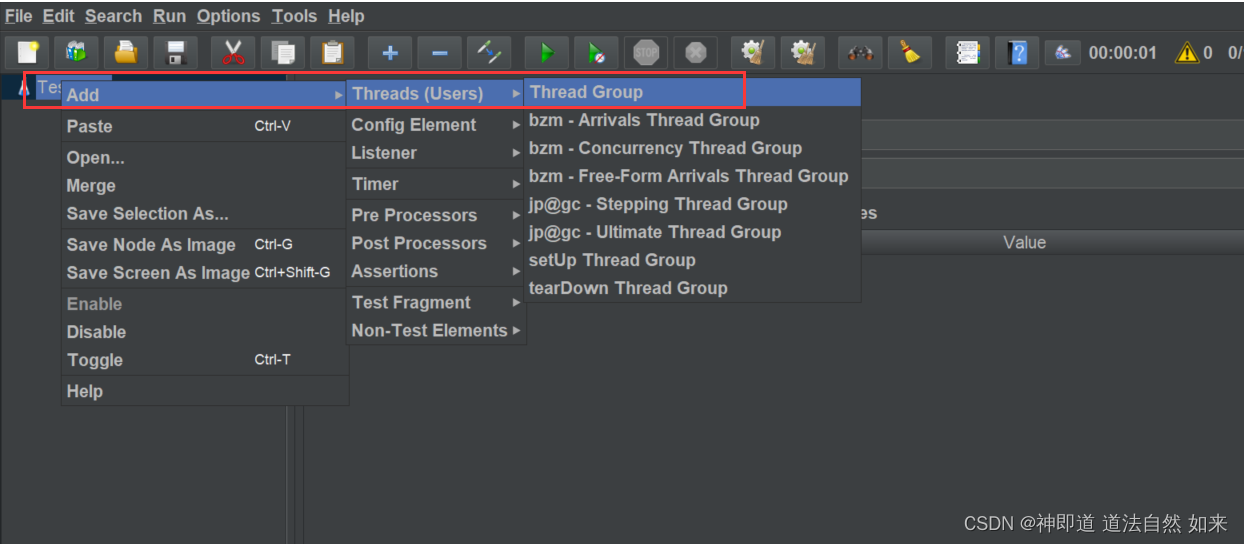The width and height of the screenshot is (1244, 544).
Task: Expand the Pre Processors submenu
Action: [435, 215]
